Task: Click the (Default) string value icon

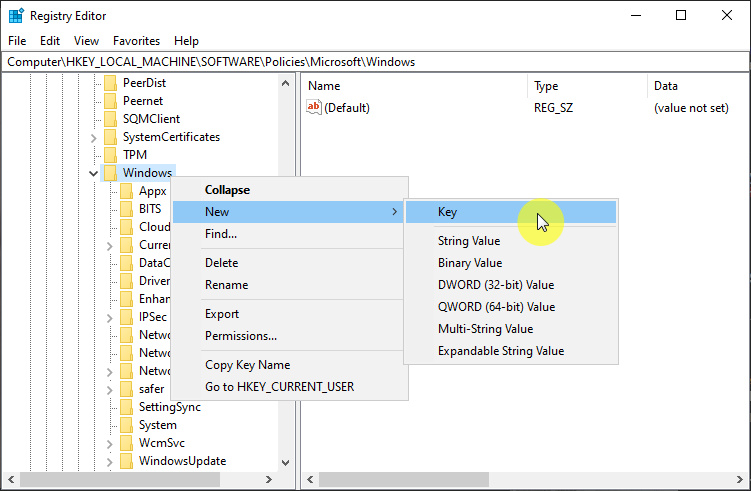Action: tap(314, 108)
